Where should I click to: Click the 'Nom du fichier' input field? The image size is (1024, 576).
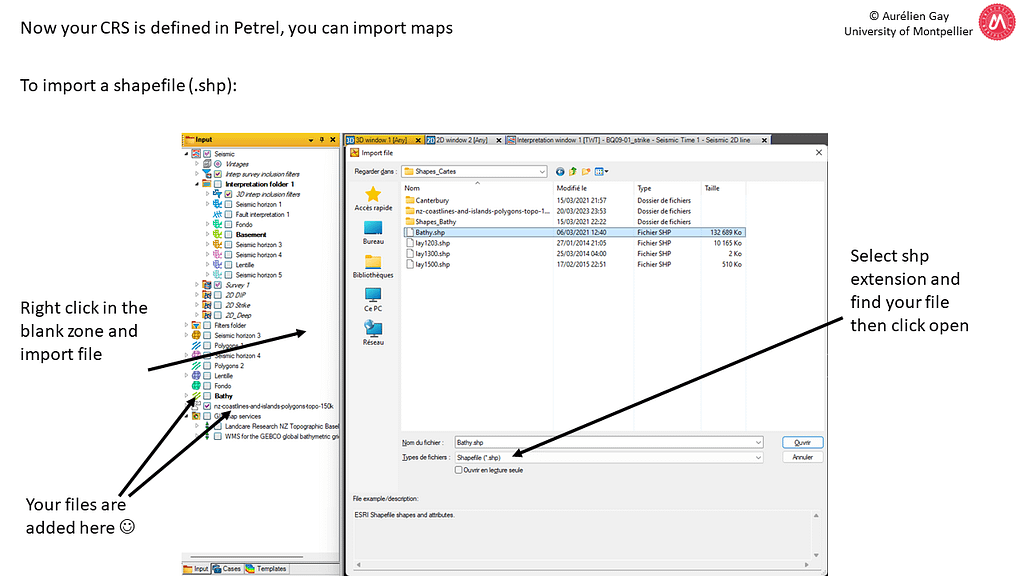[605, 442]
